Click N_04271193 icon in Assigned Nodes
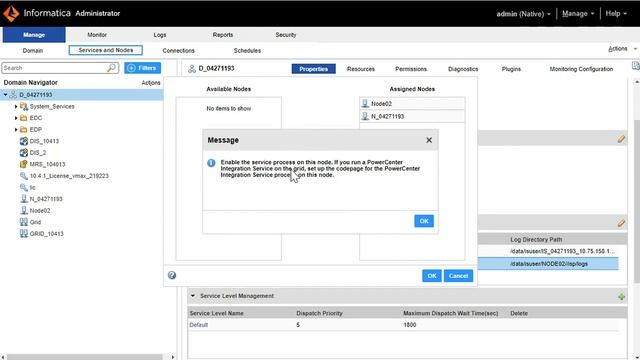Image resolution: width=640 pixels, height=360 pixels. pos(365,116)
